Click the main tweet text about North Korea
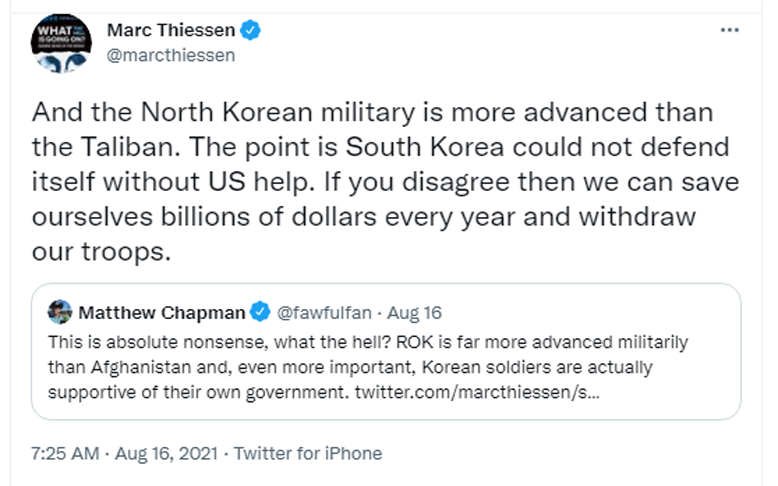Screen dimensions: 778x486 [x=386, y=182]
